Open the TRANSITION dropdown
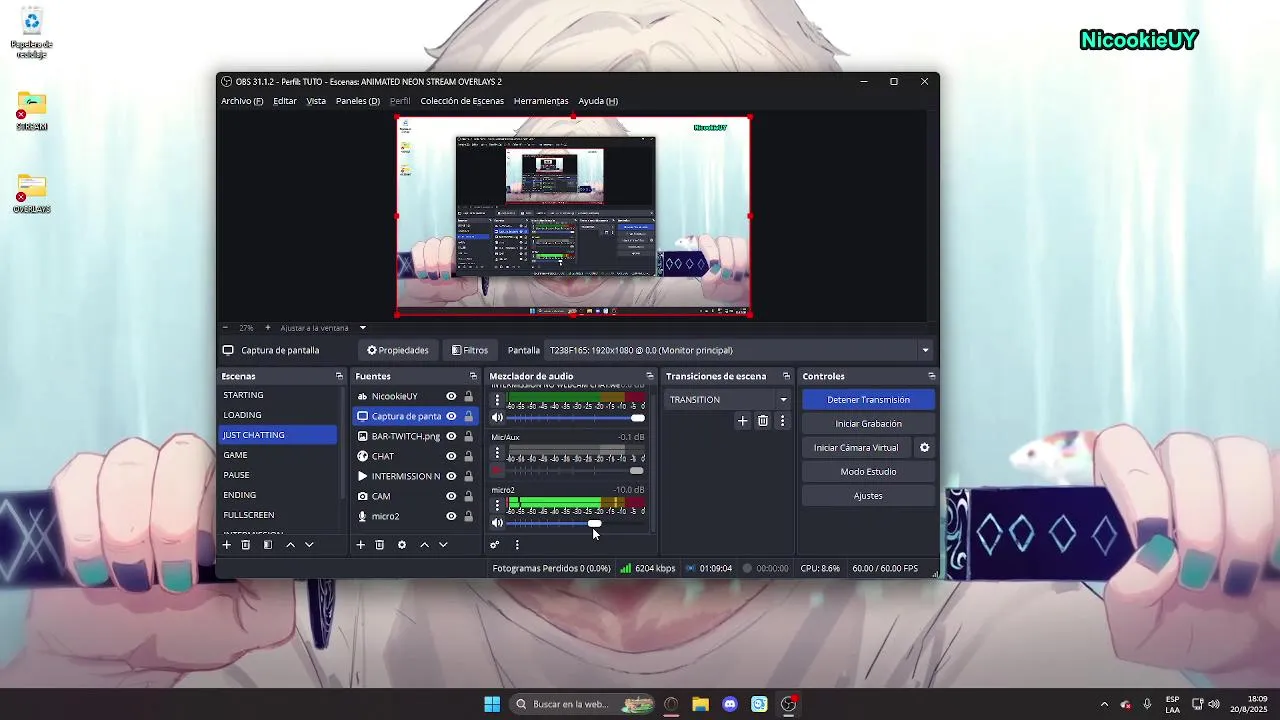Screen dimensions: 1280x720 pos(728,400)
